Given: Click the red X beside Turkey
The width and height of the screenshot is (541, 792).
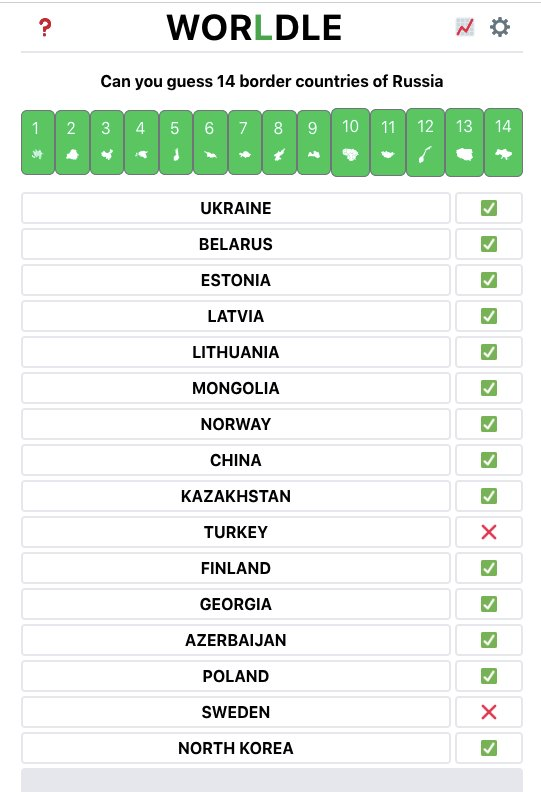Looking at the screenshot, I should tap(488, 532).
